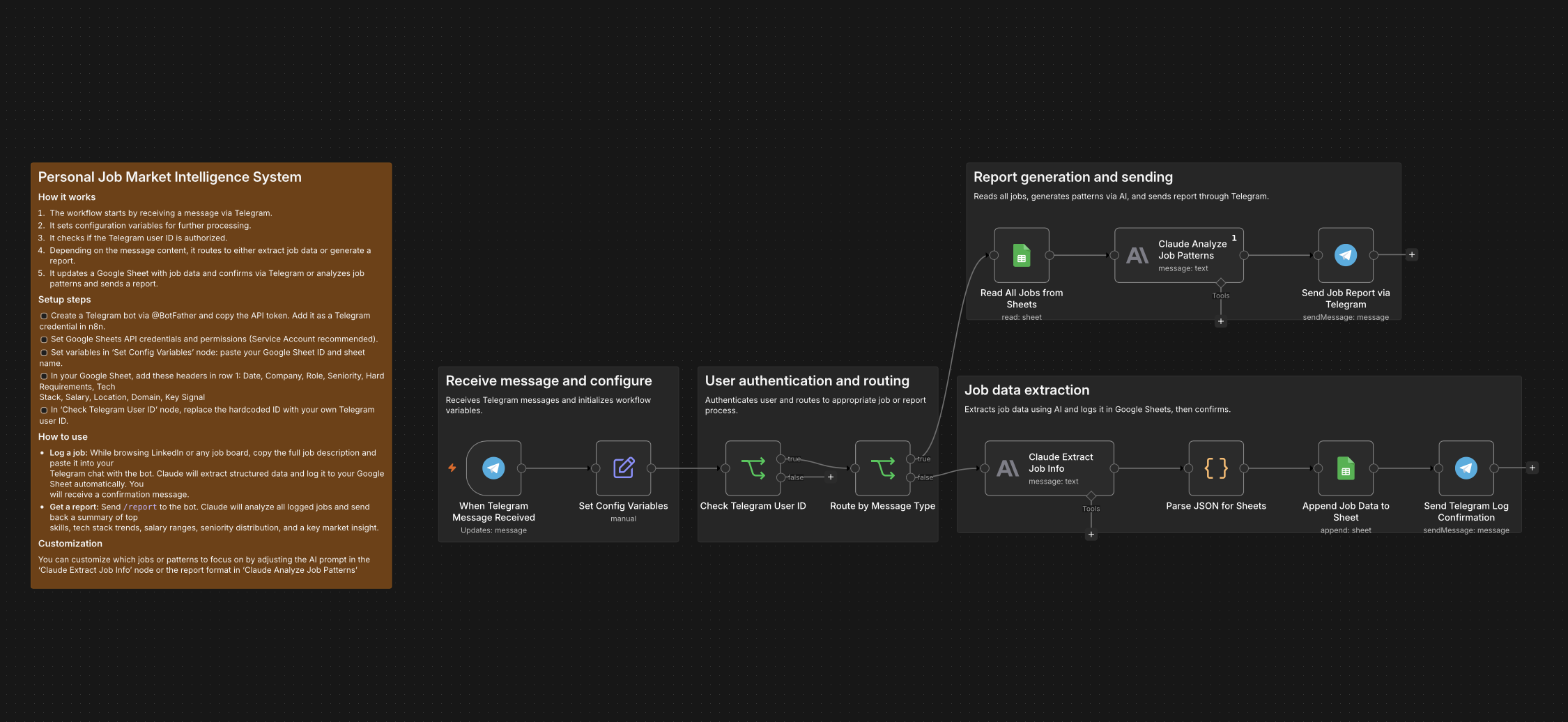Open the Read All Jobs from Sheets node
The width and height of the screenshot is (1568, 722).
(1022, 255)
